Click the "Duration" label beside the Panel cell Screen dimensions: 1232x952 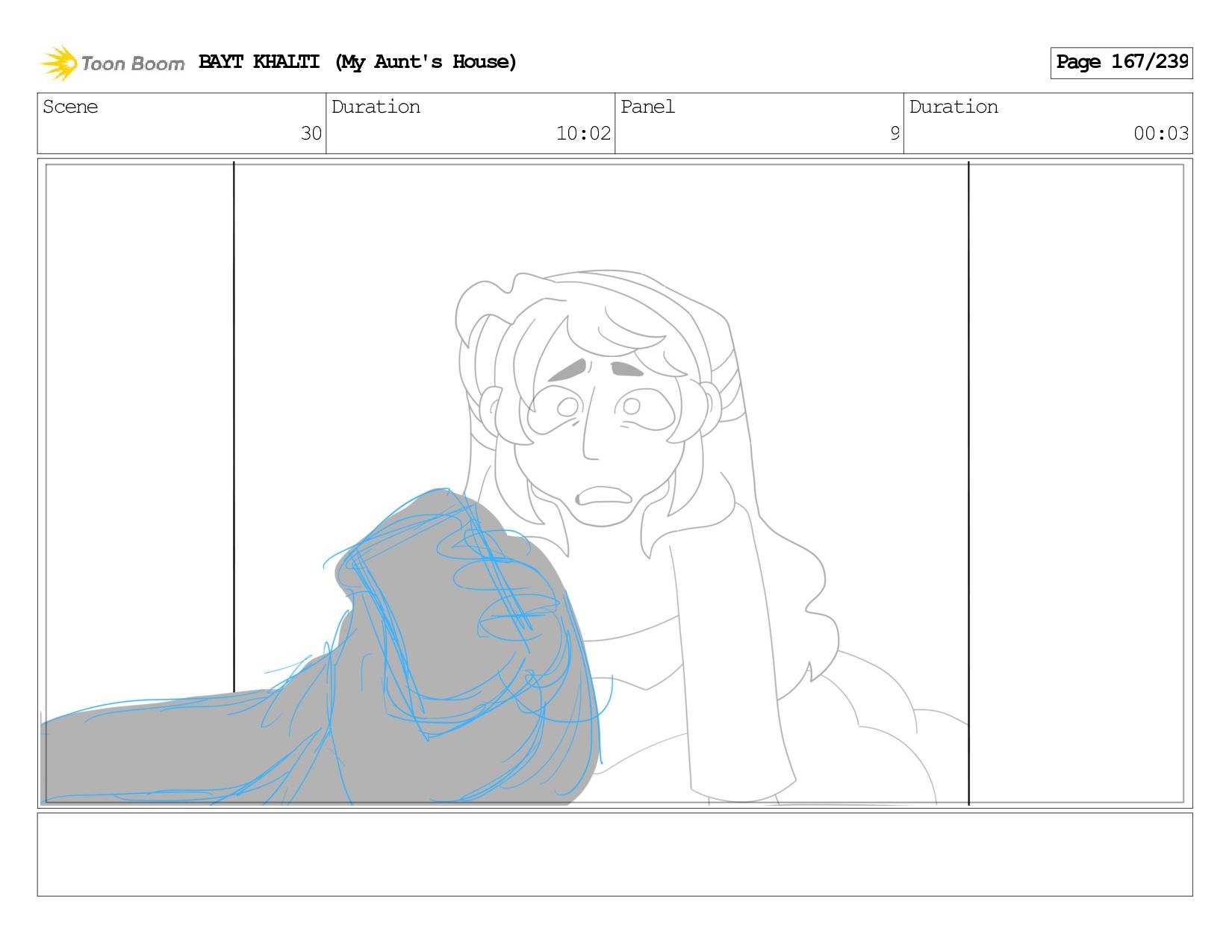point(953,107)
